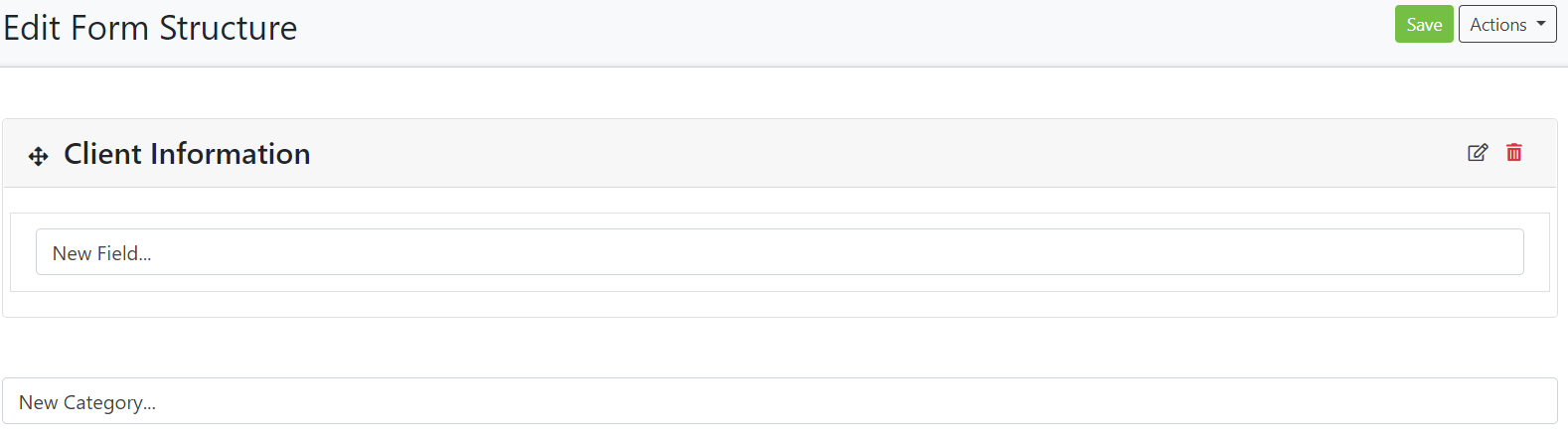The width and height of the screenshot is (1568, 435).
Task: Delete Client Information with the red trash icon
Action: [x=1514, y=152]
